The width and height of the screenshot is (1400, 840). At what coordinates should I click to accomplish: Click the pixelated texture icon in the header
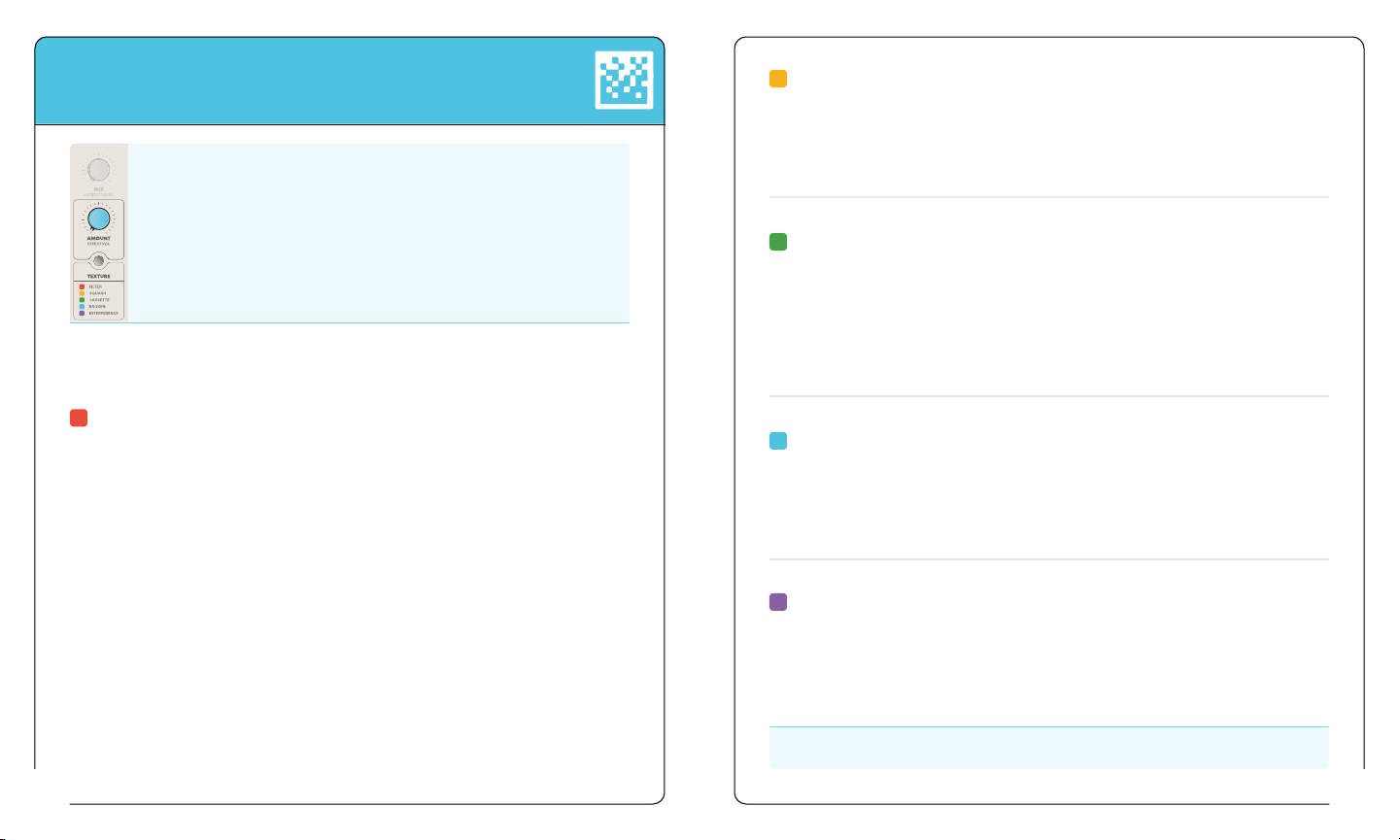(x=624, y=79)
